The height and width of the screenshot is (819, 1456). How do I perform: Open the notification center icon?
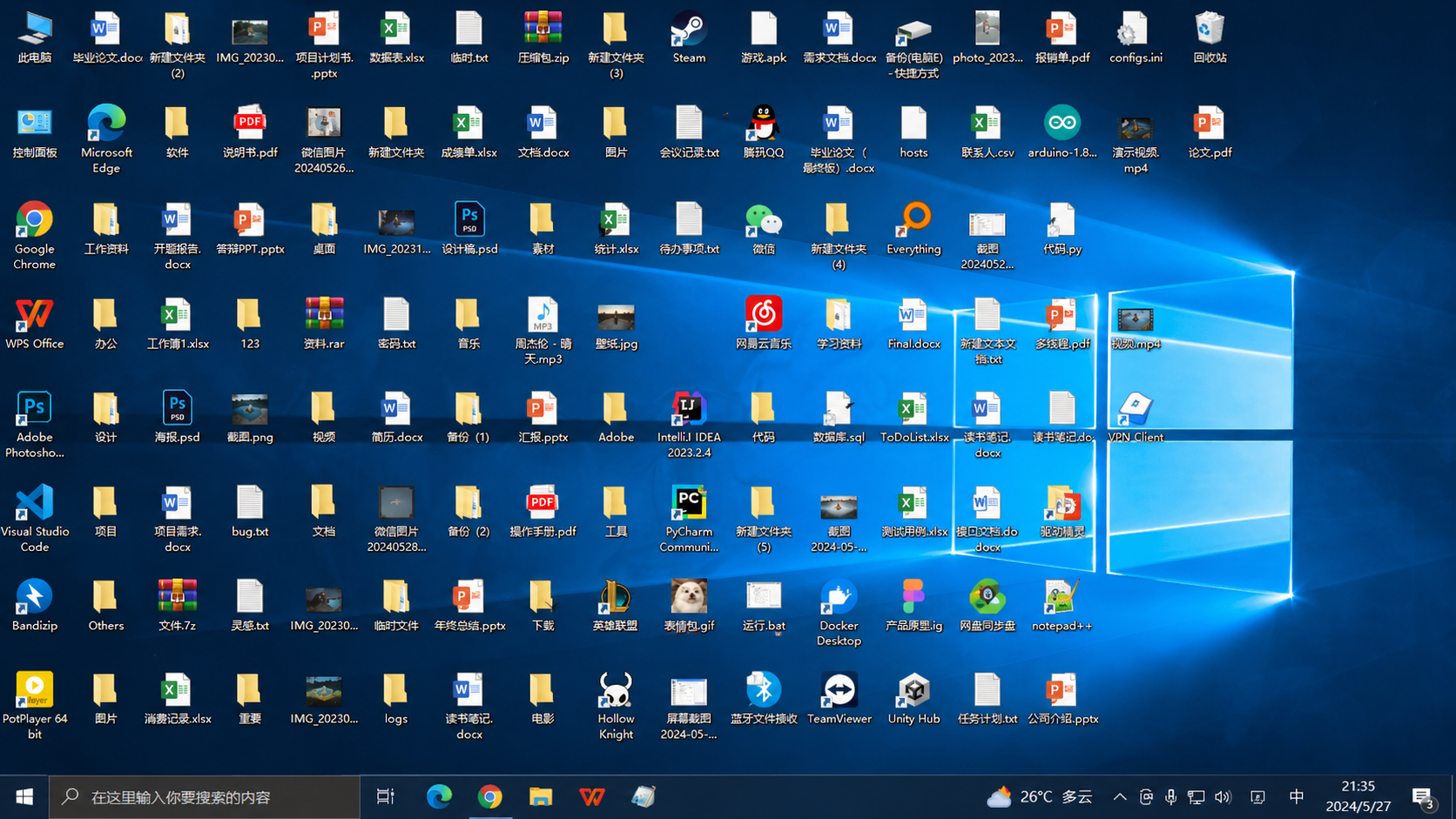(1423, 796)
